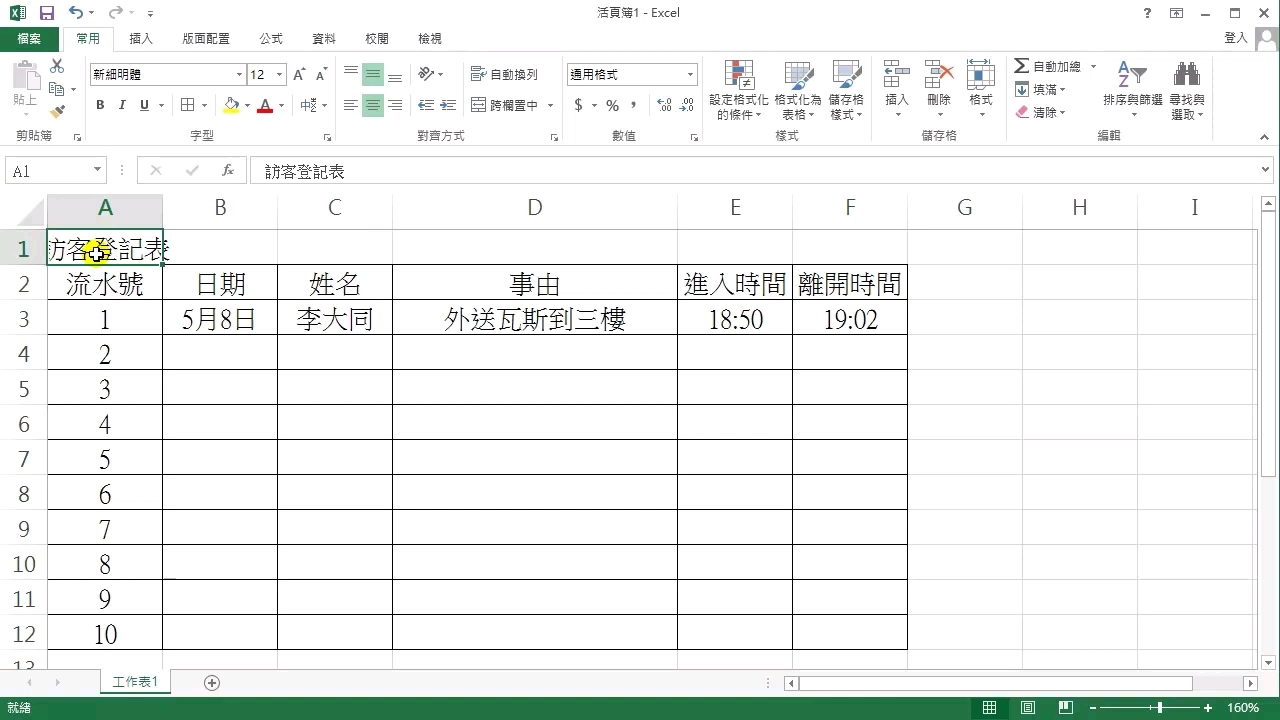
Task: Open Format as Table 格式化為表格 menu
Action: click(798, 90)
